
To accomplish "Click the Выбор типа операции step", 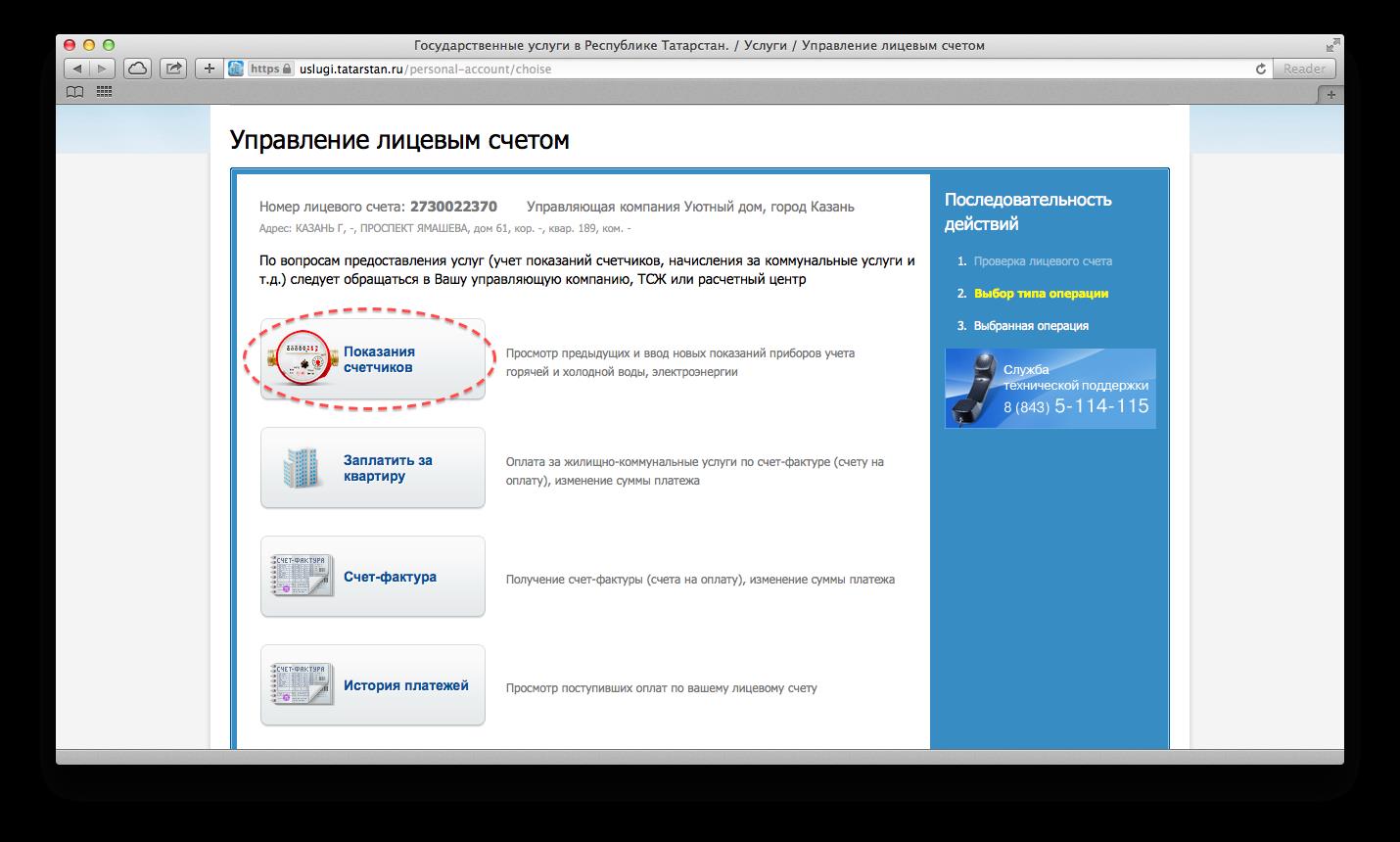I will 1041,294.
